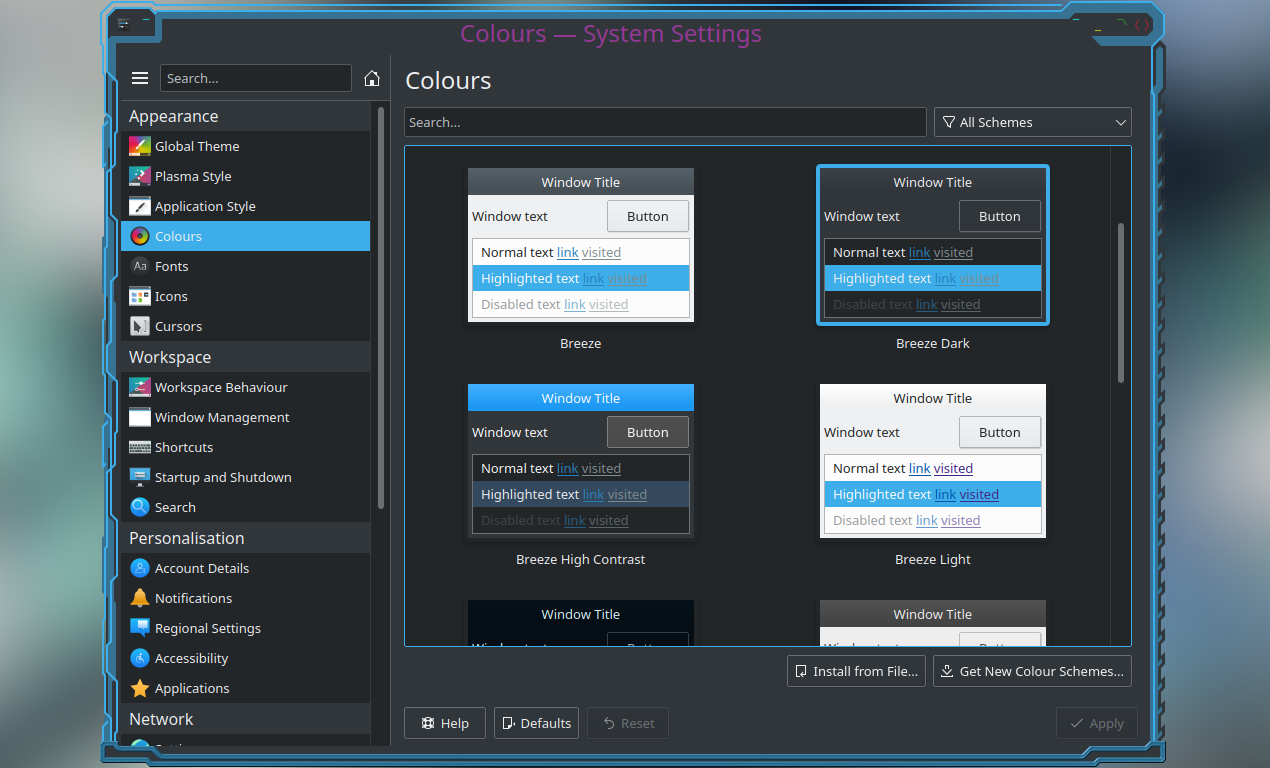Click the Application Style icon
The height and width of the screenshot is (768, 1270).
point(140,206)
